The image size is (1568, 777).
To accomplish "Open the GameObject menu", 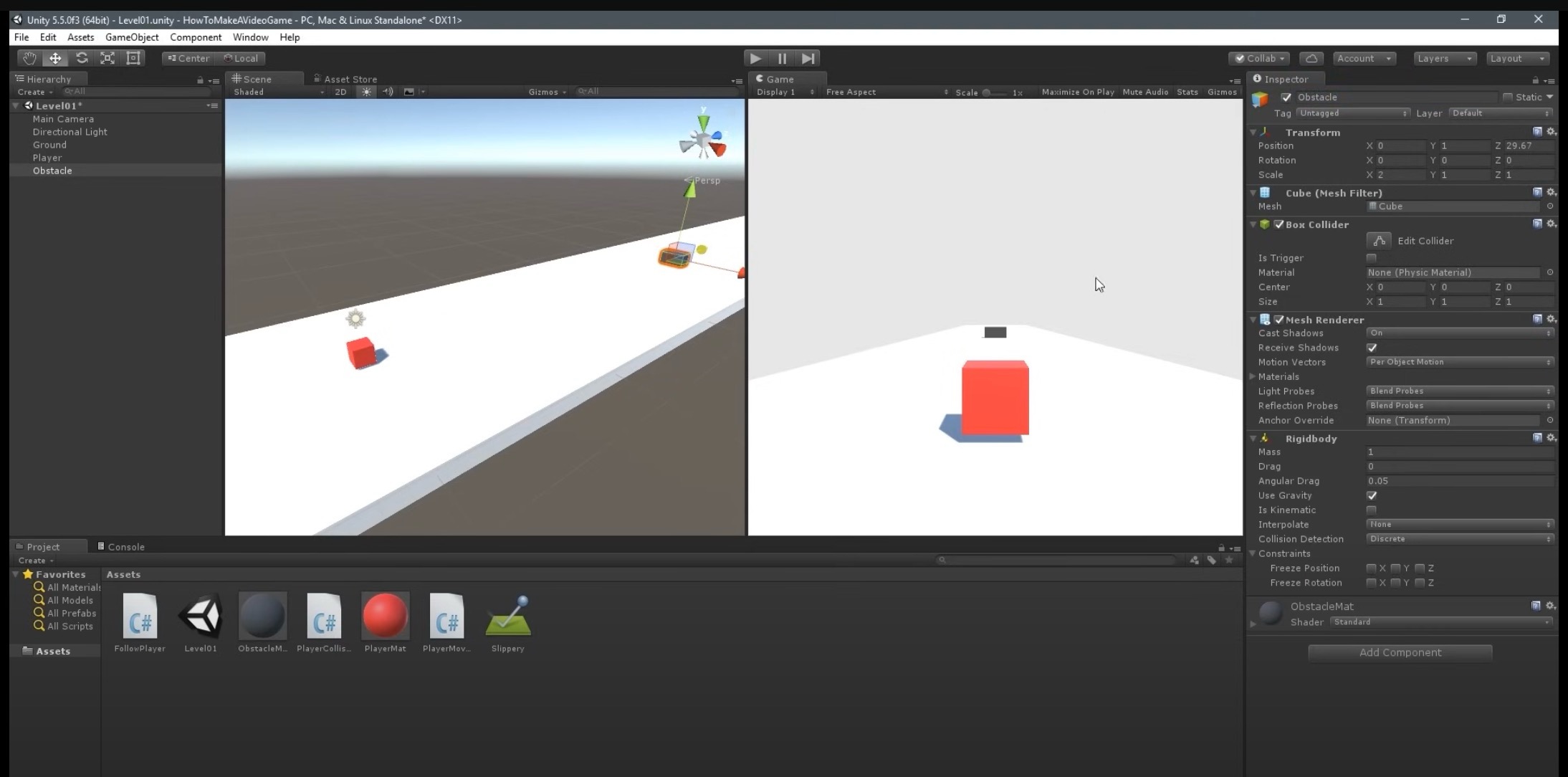I will pyautogui.click(x=132, y=37).
